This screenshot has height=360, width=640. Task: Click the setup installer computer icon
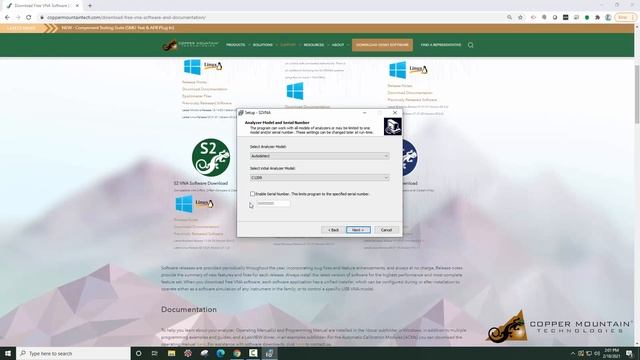[392, 126]
